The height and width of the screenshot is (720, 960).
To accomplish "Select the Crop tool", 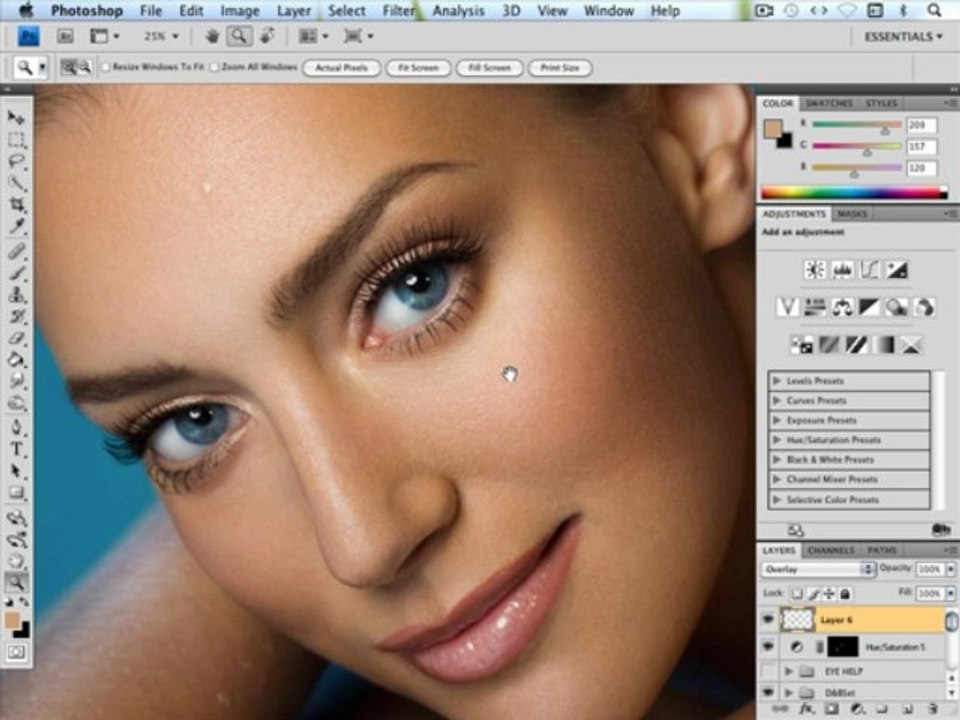I will [x=17, y=205].
